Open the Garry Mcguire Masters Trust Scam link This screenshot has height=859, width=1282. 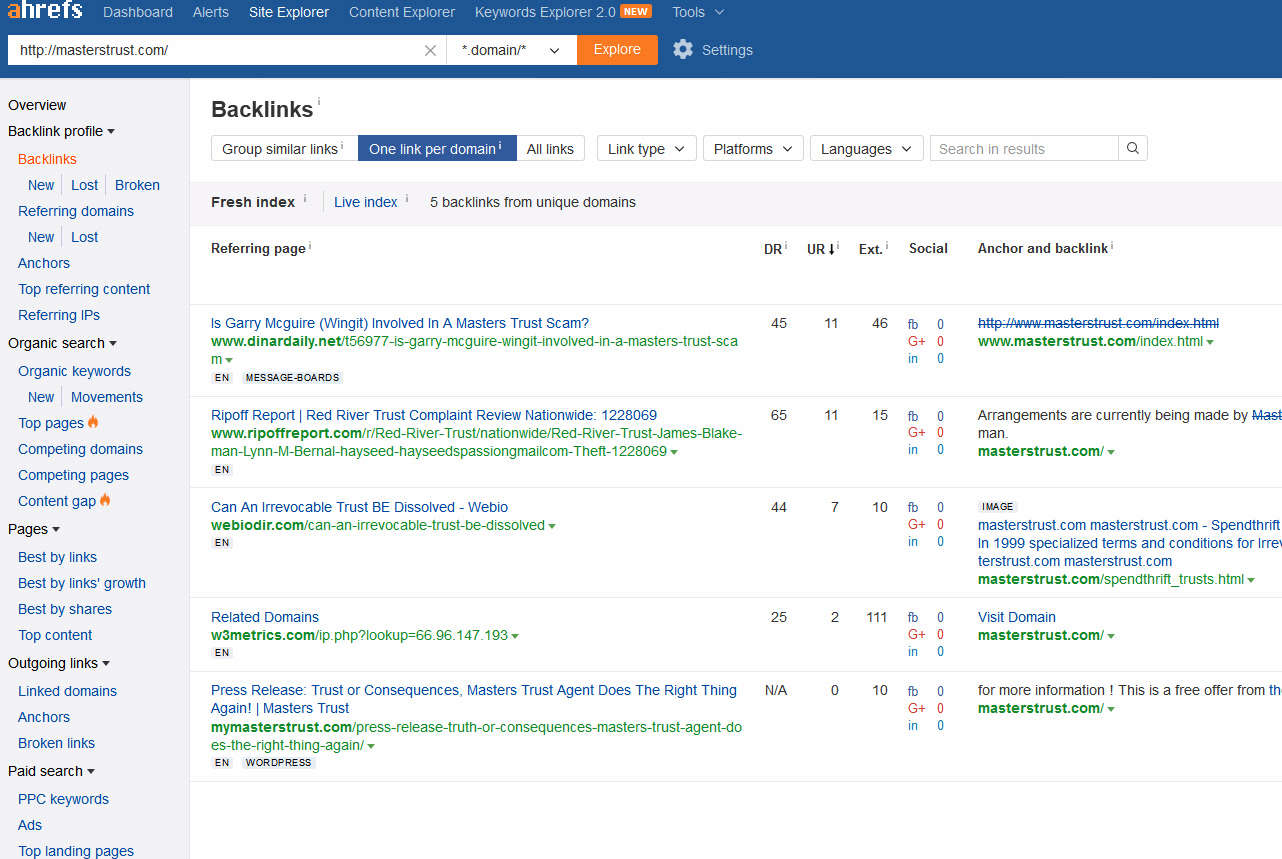pos(400,323)
